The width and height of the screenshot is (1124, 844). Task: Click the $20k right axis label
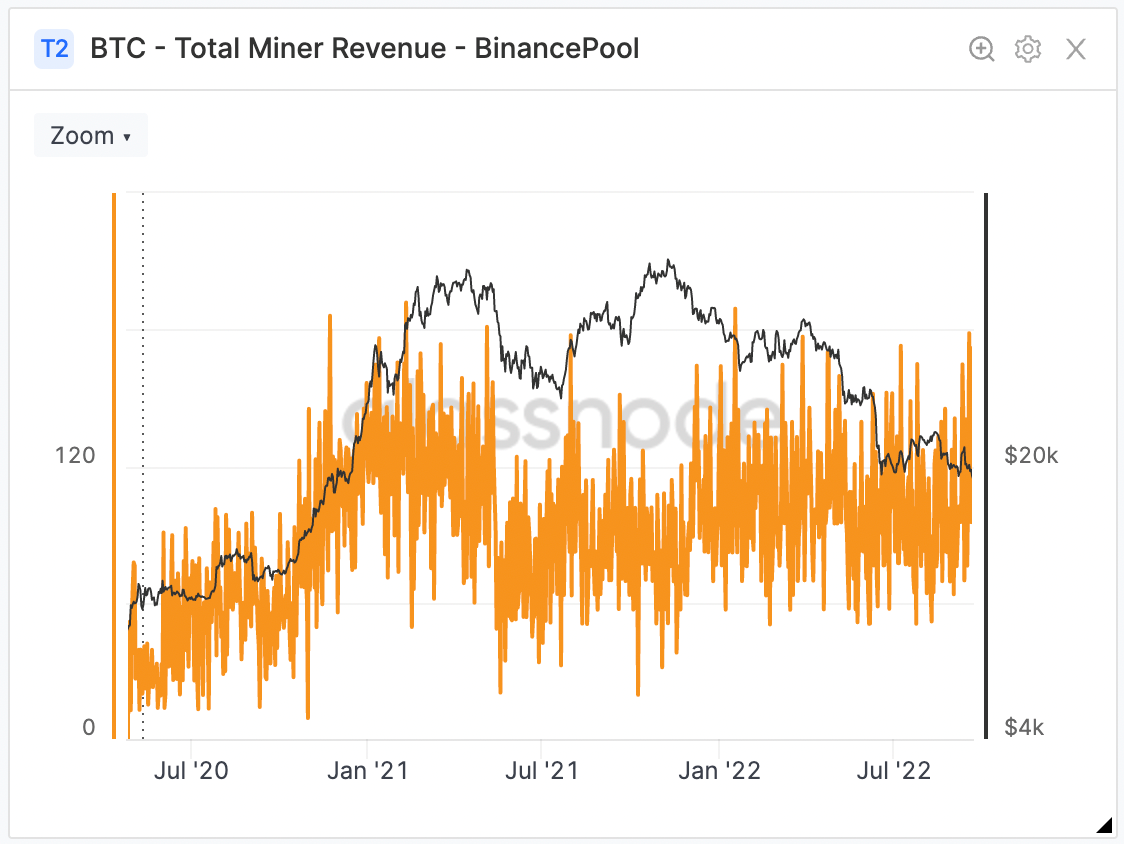click(x=1031, y=455)
